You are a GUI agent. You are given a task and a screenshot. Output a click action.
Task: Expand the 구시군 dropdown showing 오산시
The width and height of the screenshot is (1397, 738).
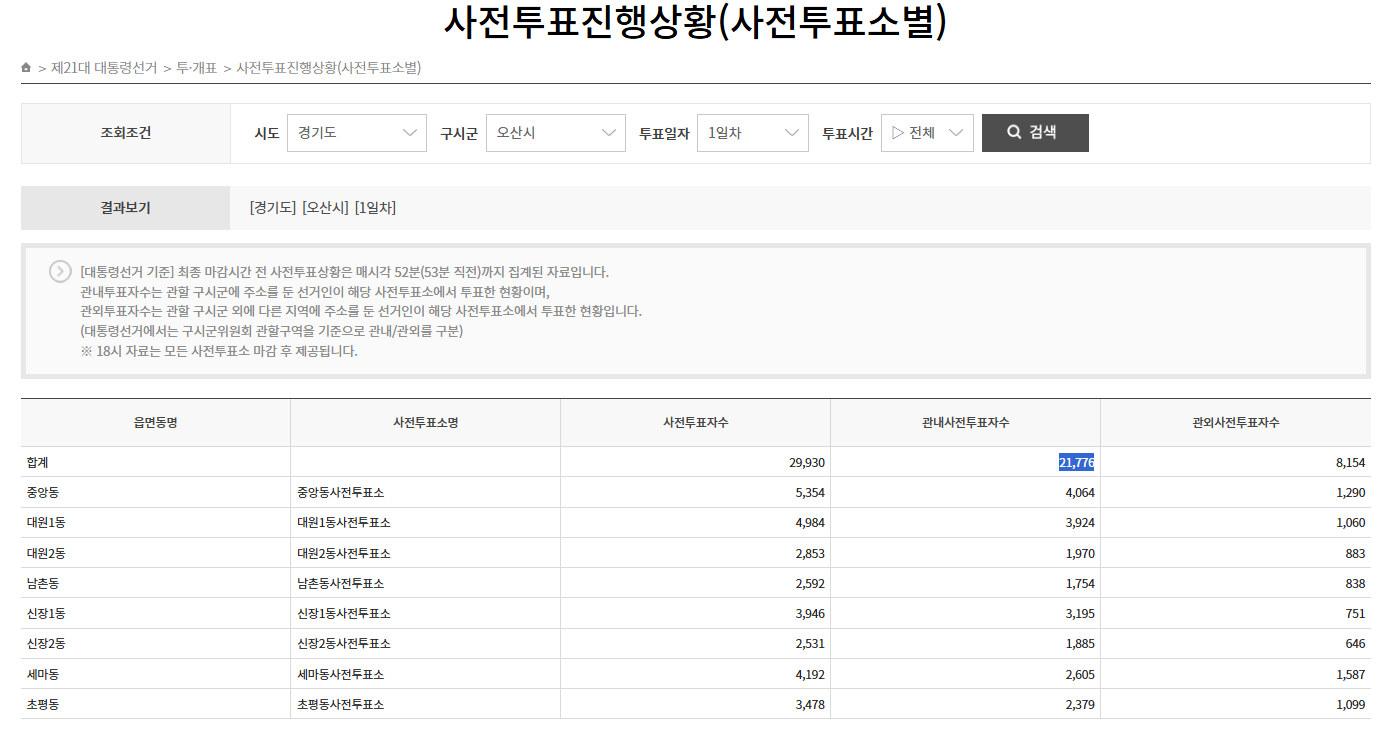click(555, 133)
